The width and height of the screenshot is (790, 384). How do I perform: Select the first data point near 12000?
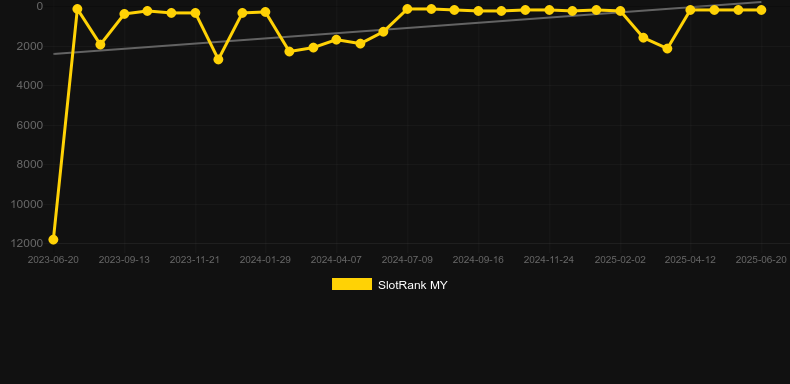(x=53, y=239)
